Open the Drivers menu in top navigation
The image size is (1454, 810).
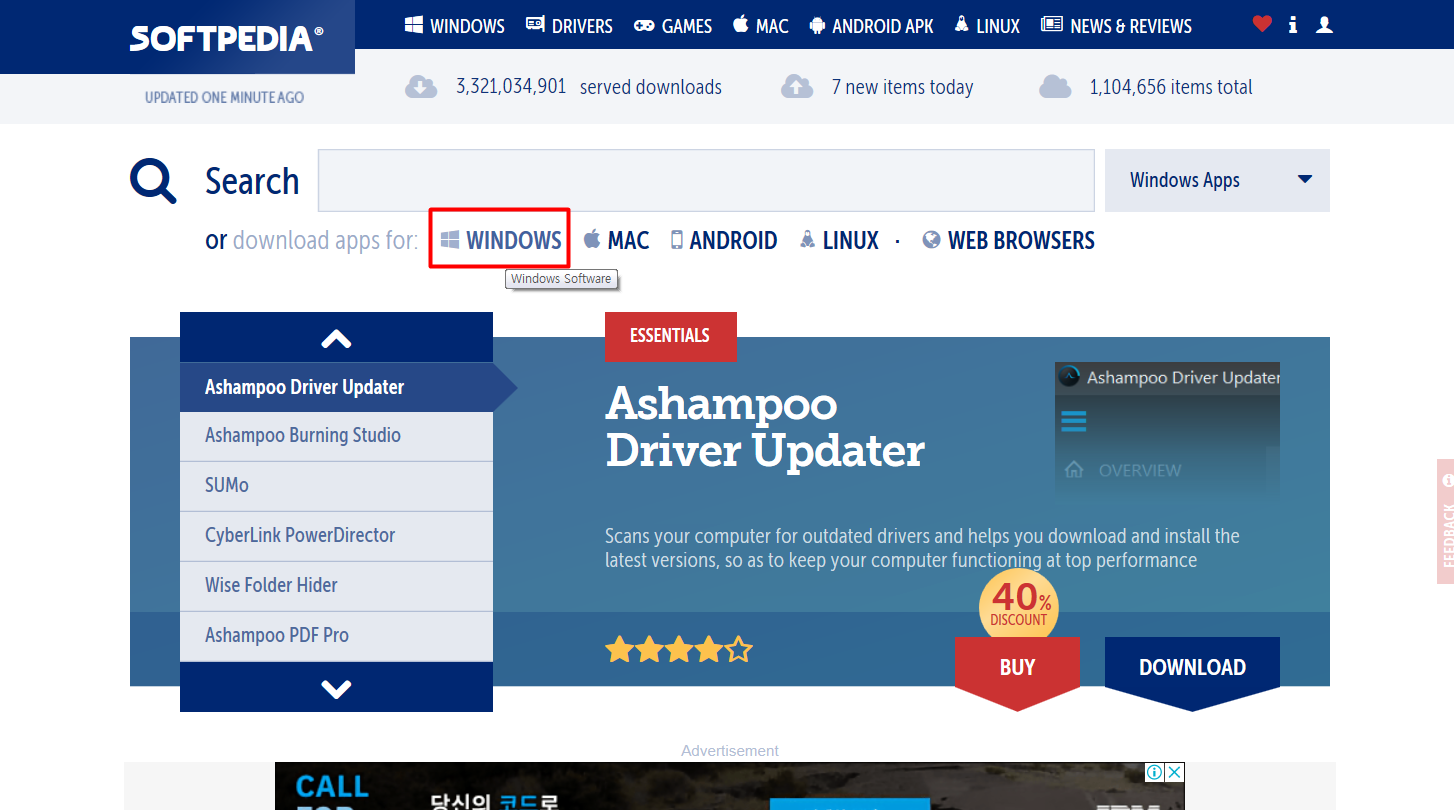coord(569,26)
